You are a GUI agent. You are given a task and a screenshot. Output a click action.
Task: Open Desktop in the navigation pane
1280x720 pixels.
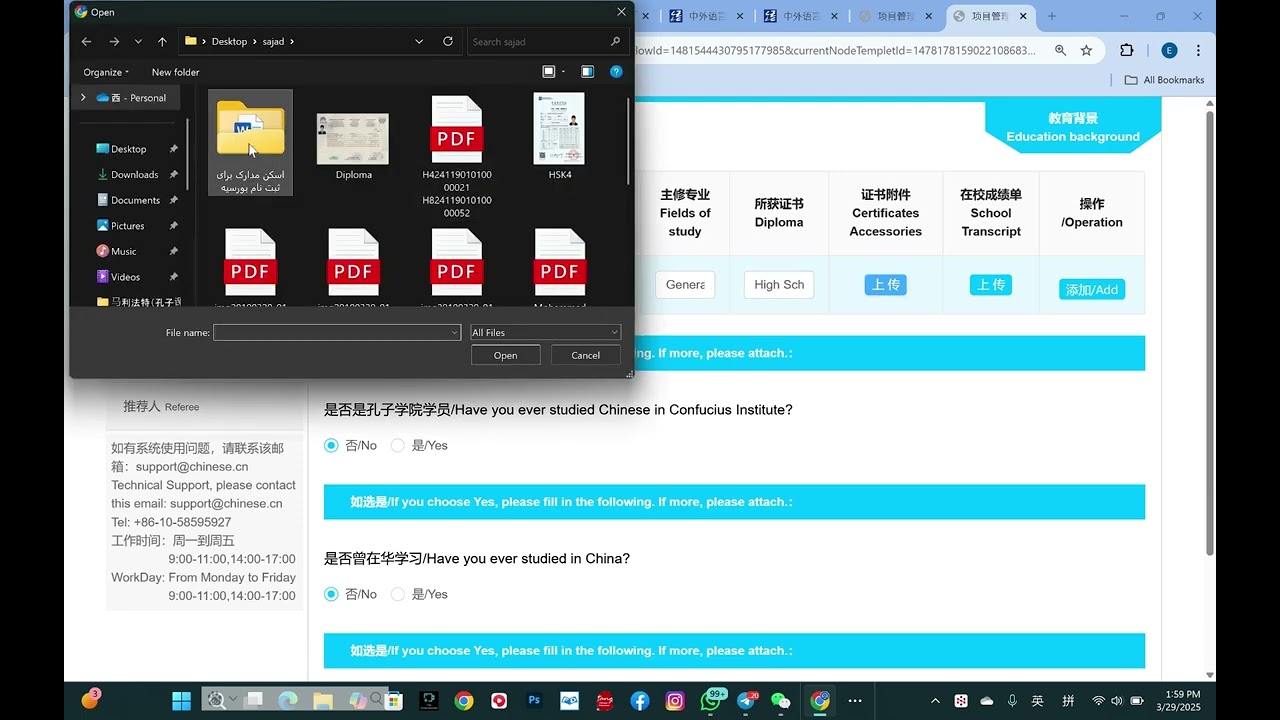point(128,149)
